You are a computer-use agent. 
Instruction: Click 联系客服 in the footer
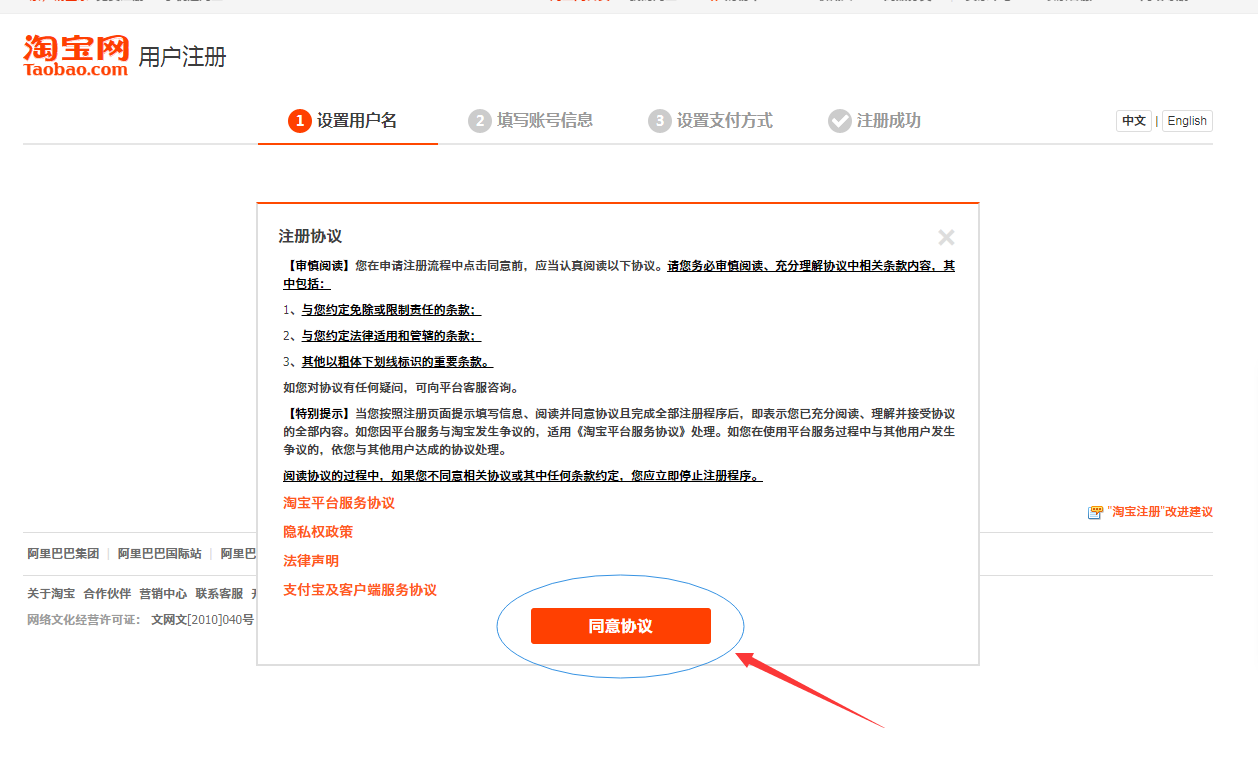[x=219, y=593]
